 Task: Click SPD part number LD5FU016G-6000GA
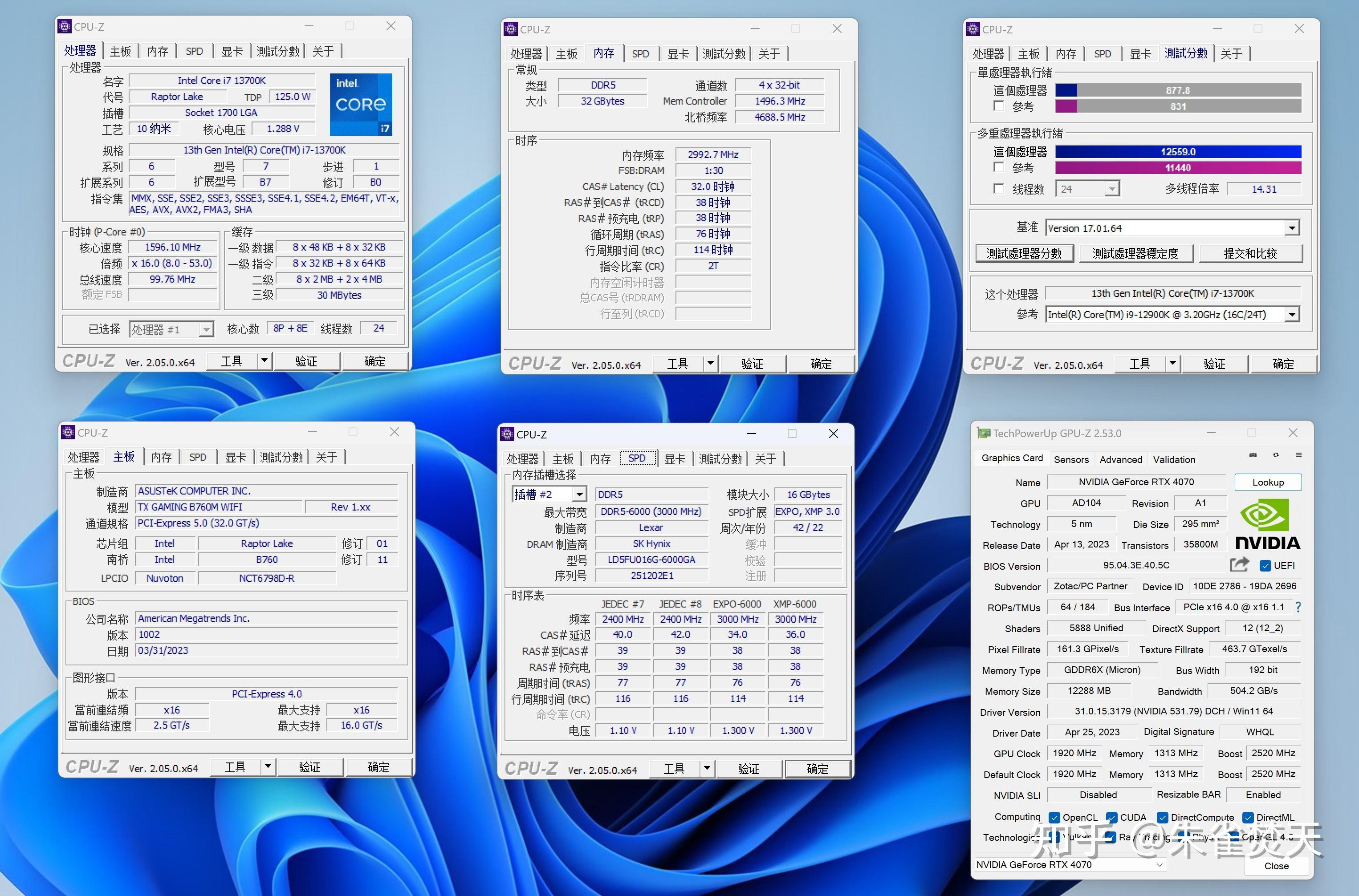tap(651, 559)
